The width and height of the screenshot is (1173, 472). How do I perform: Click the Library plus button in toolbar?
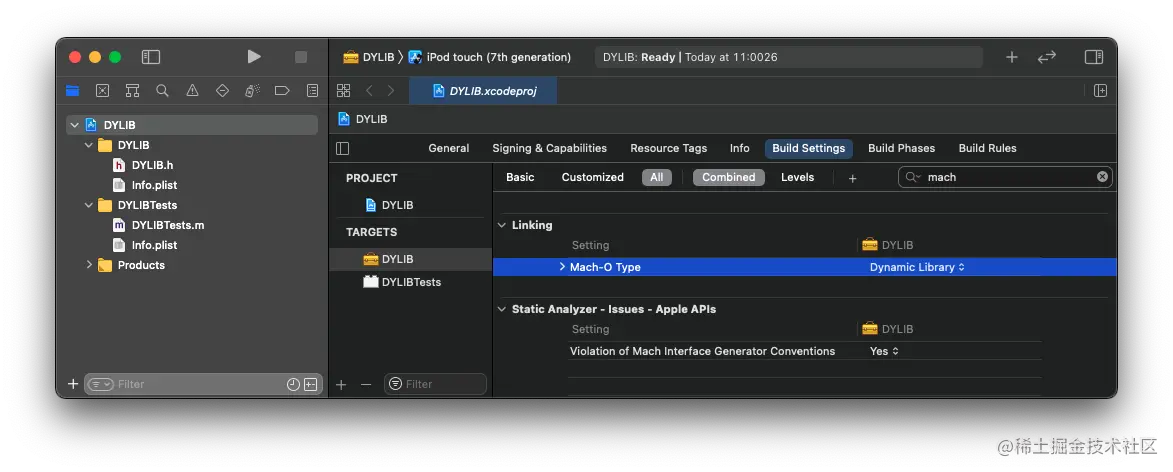(x=1011, y=57)
